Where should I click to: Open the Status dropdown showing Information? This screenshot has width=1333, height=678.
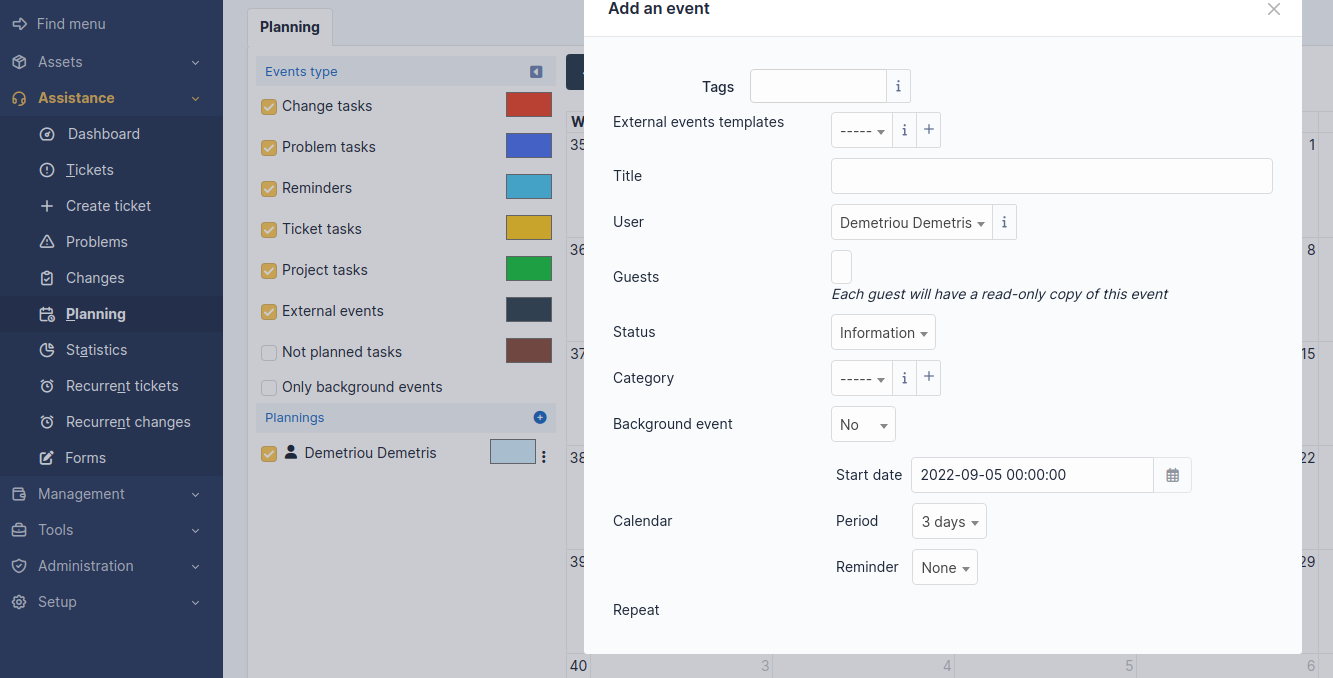tap(882, 331)
